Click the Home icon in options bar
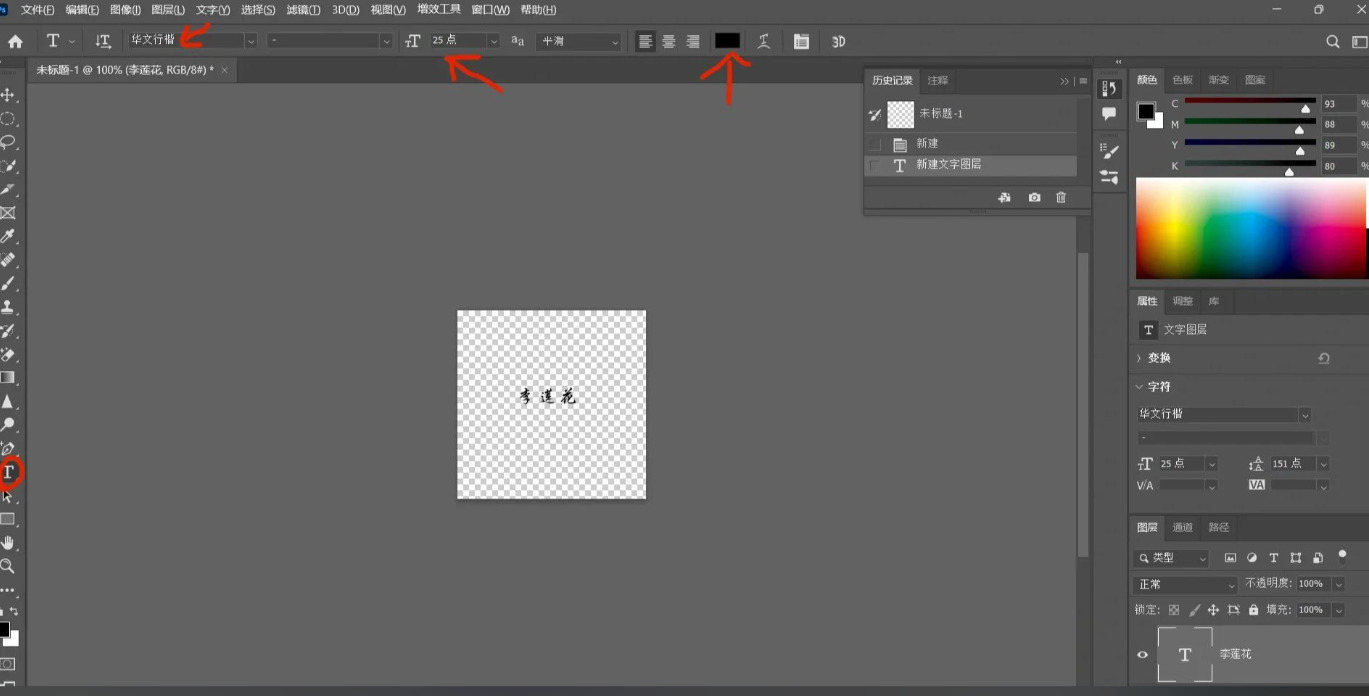Image resolution: width=1369 pixels, height=696 pixels. (x=15, y=41)
